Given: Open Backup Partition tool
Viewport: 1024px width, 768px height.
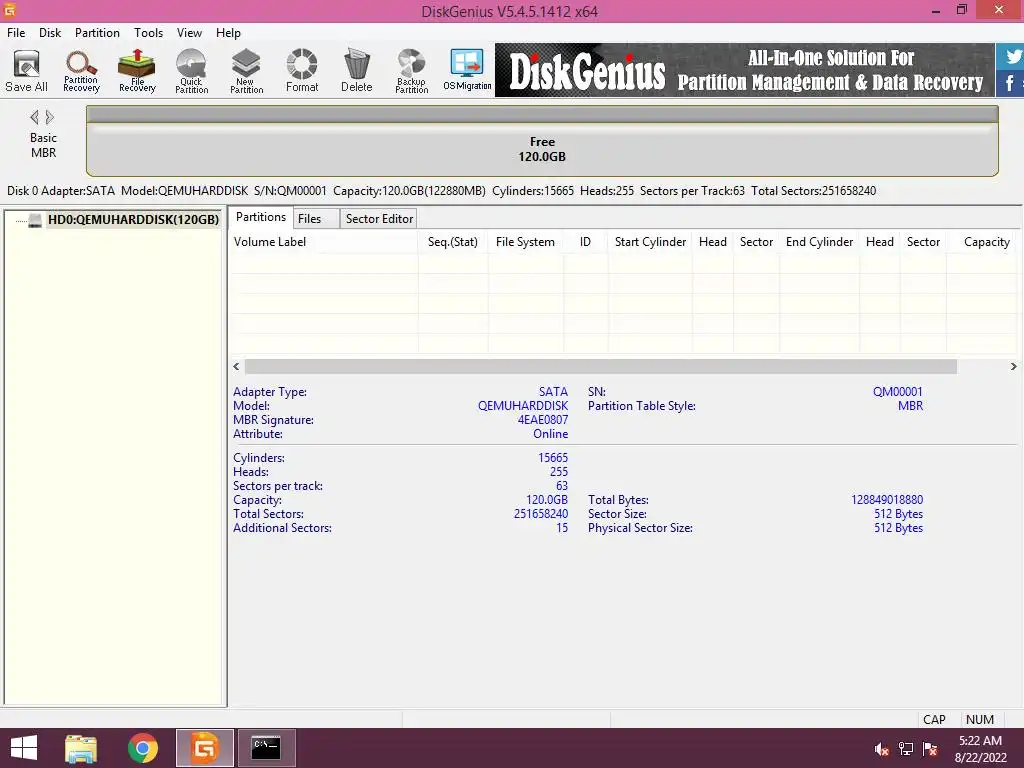Looking at the screenshot, I should (411, 71).
